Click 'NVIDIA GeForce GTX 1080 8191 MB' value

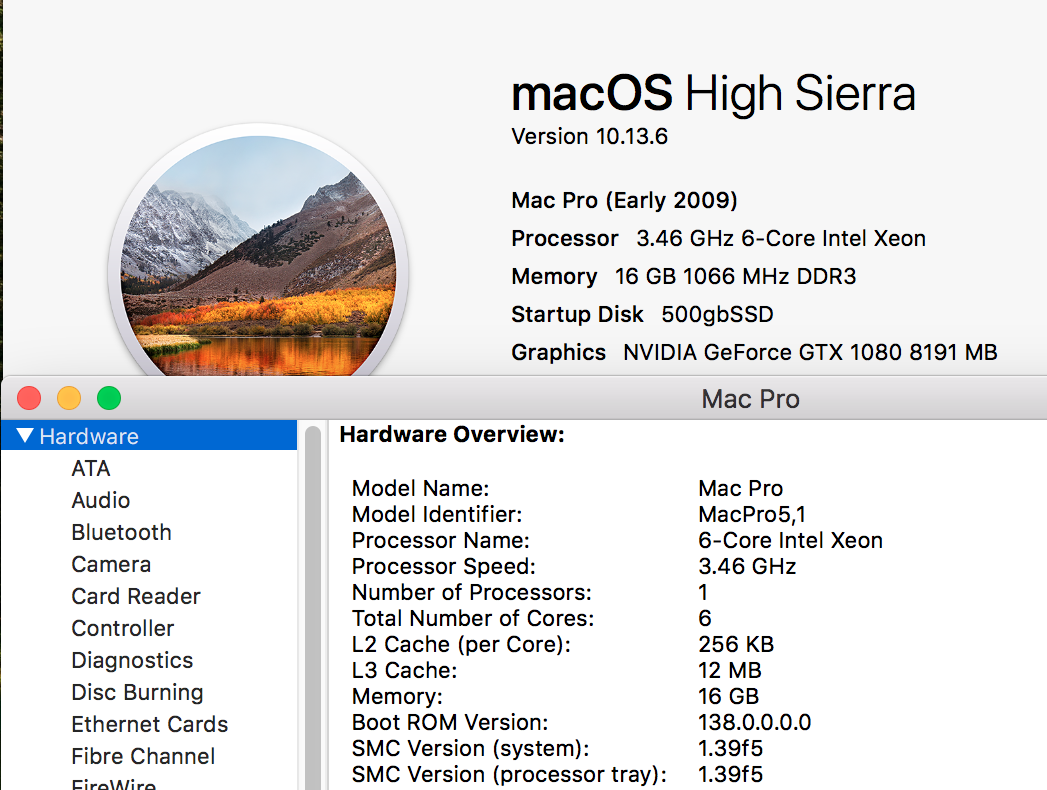tap(811, 353)
